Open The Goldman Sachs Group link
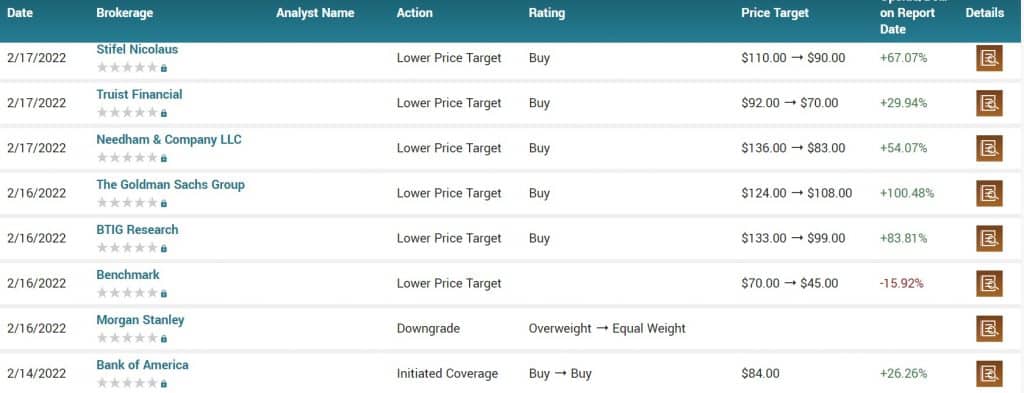Screen dimensions: 1024x393 coord(170,185)
